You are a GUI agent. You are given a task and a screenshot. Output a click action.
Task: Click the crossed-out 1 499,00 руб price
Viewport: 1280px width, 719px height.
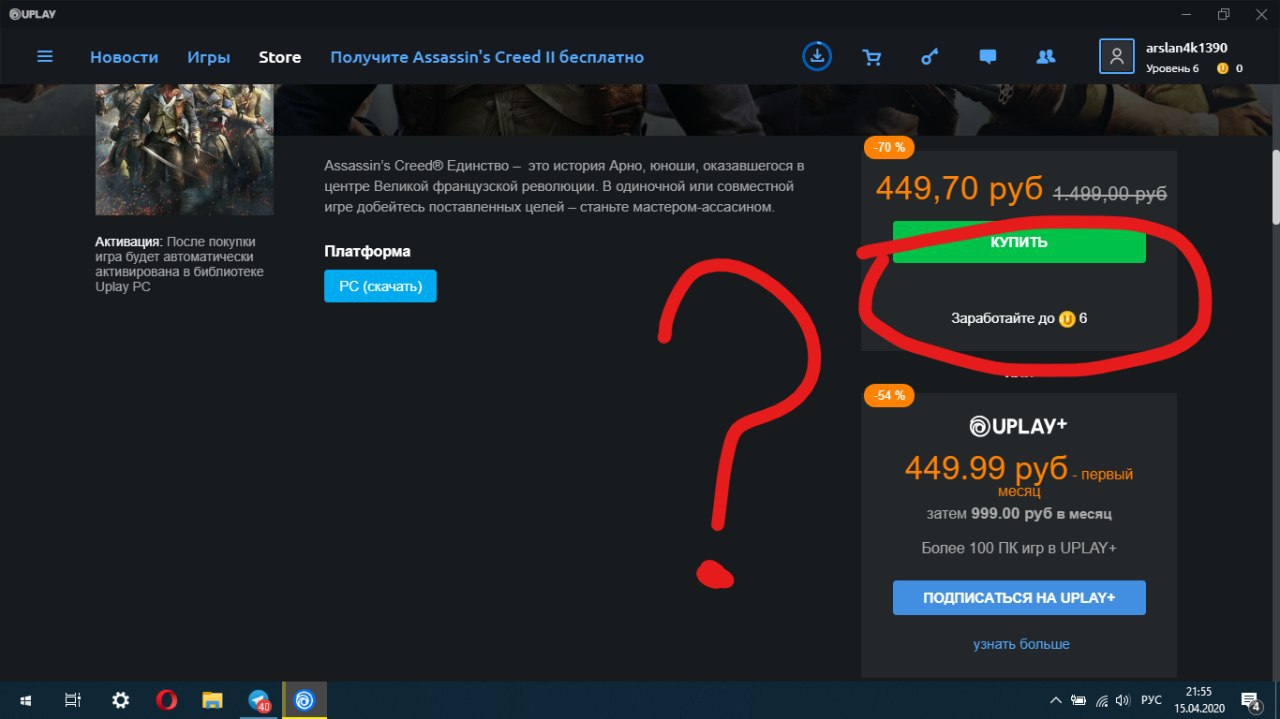coord(1110,194)
